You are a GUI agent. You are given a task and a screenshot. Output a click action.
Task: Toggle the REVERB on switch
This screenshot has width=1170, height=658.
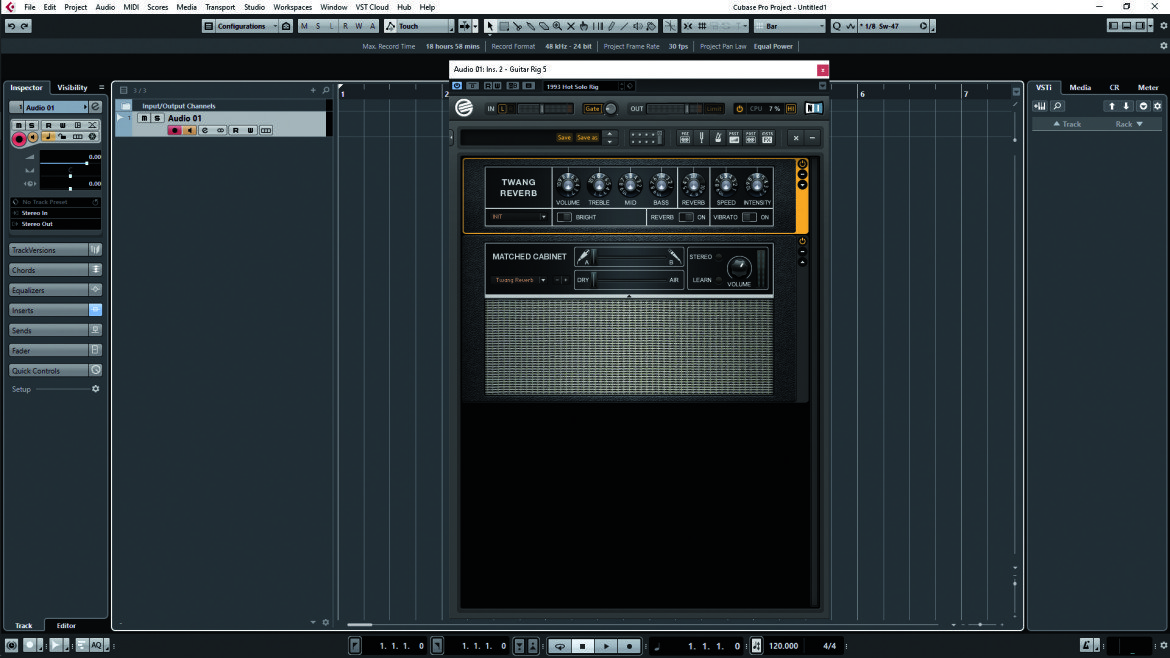click(x=686, y=217)
